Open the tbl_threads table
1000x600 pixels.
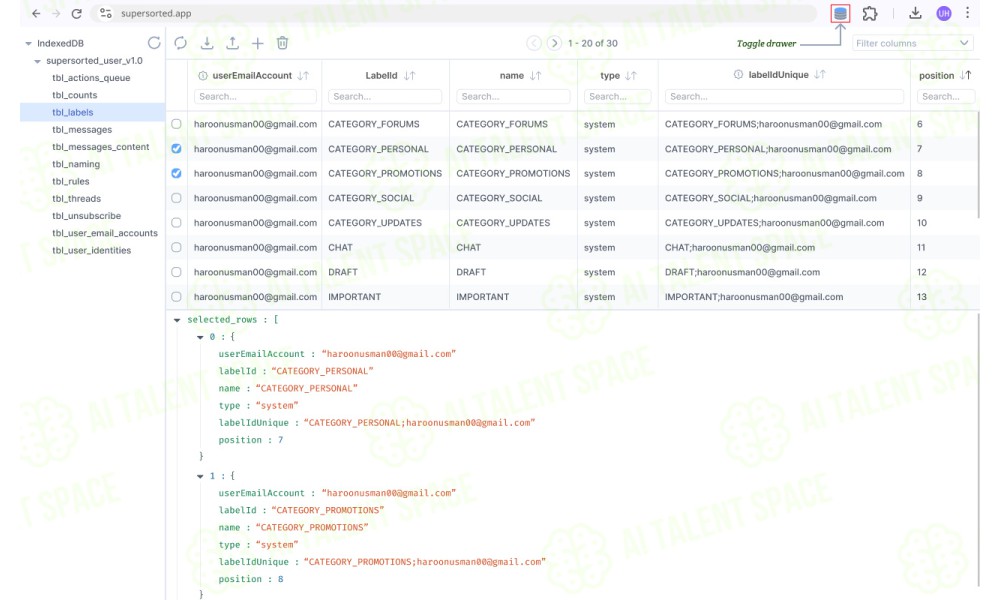click(77, 198)
